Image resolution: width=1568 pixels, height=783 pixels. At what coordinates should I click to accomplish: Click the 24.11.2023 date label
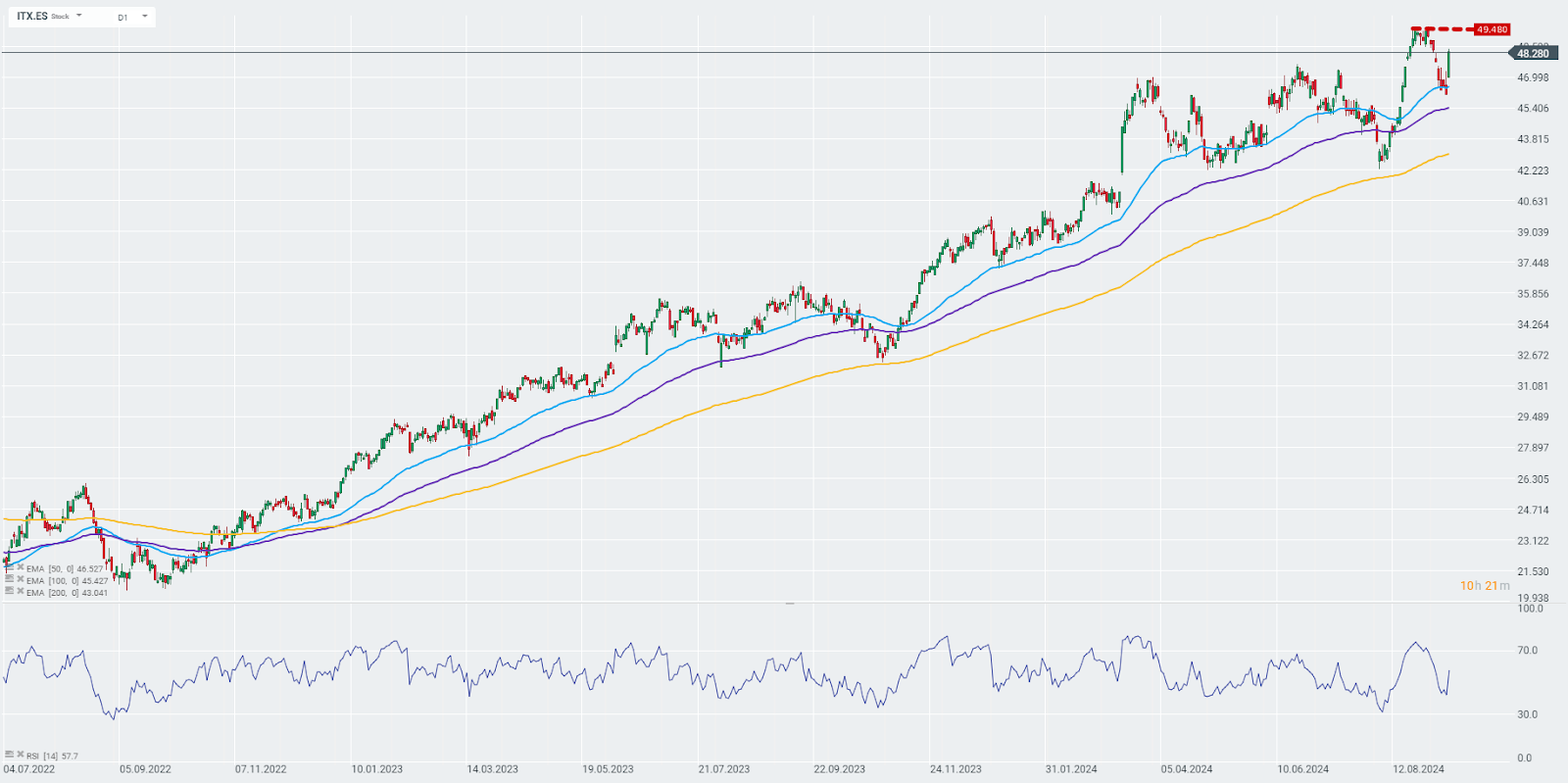[x=955, y=769]
